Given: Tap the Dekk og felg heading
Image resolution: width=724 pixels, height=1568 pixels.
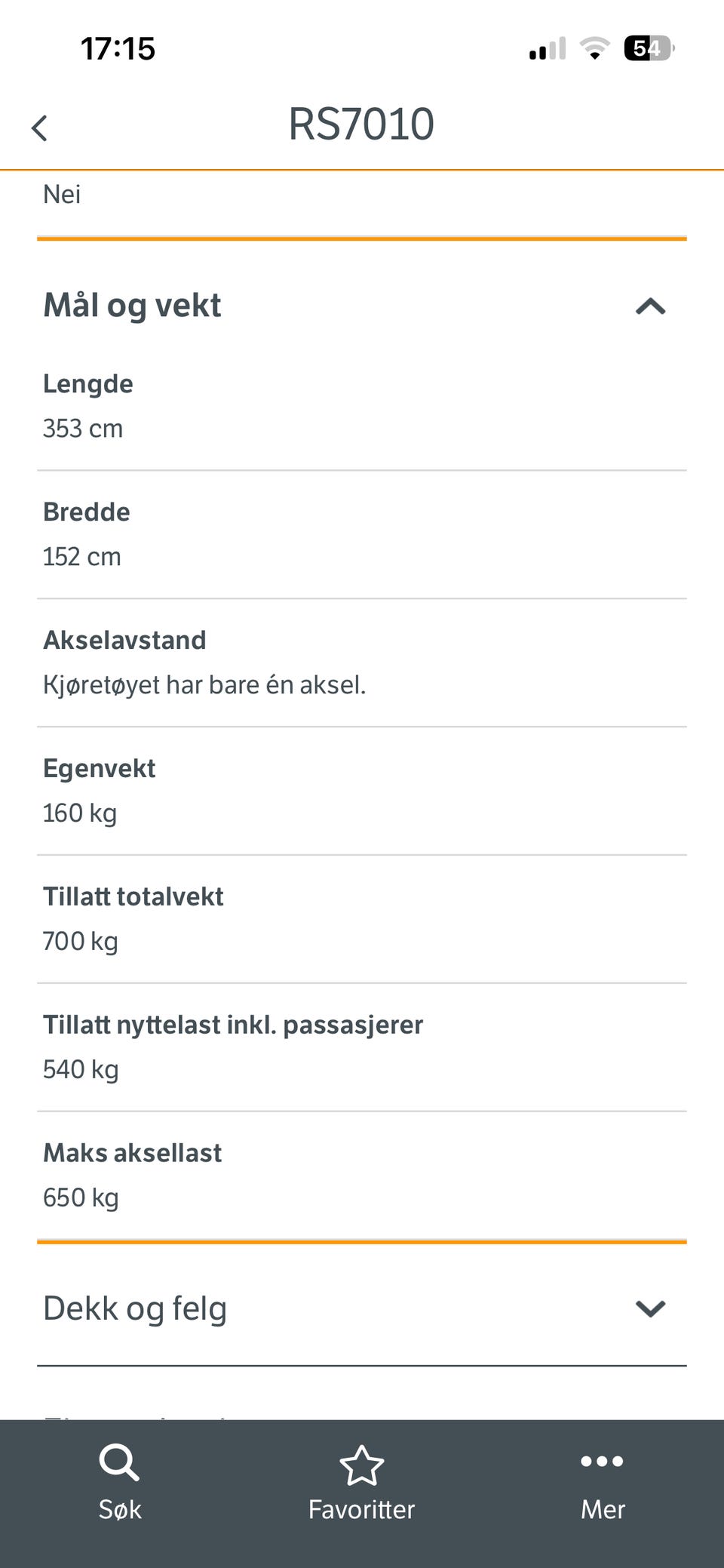Looking at the screenshot, I should tap(135, 1308).
